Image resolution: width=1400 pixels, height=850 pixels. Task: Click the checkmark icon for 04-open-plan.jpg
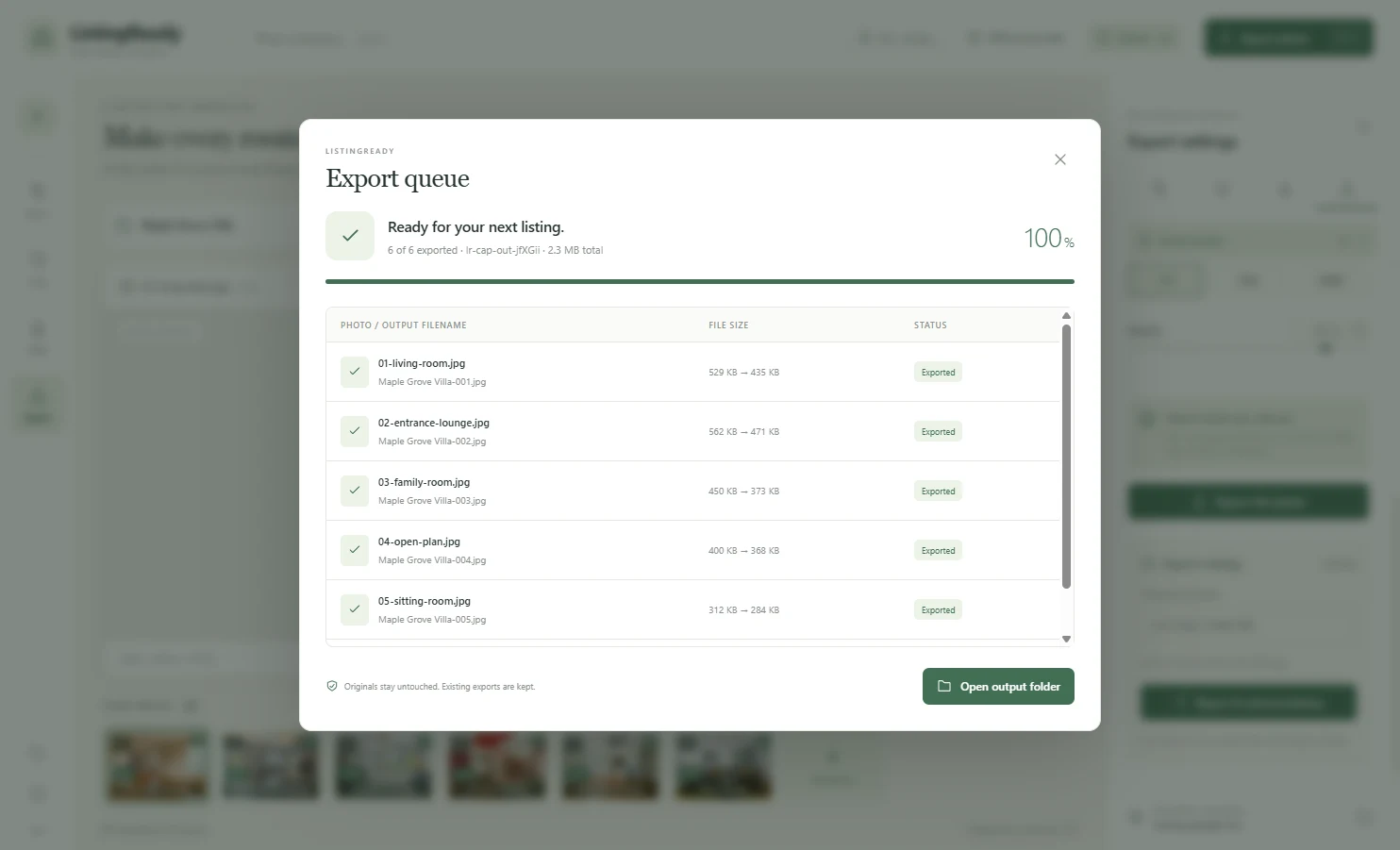(x=355, y=550)
